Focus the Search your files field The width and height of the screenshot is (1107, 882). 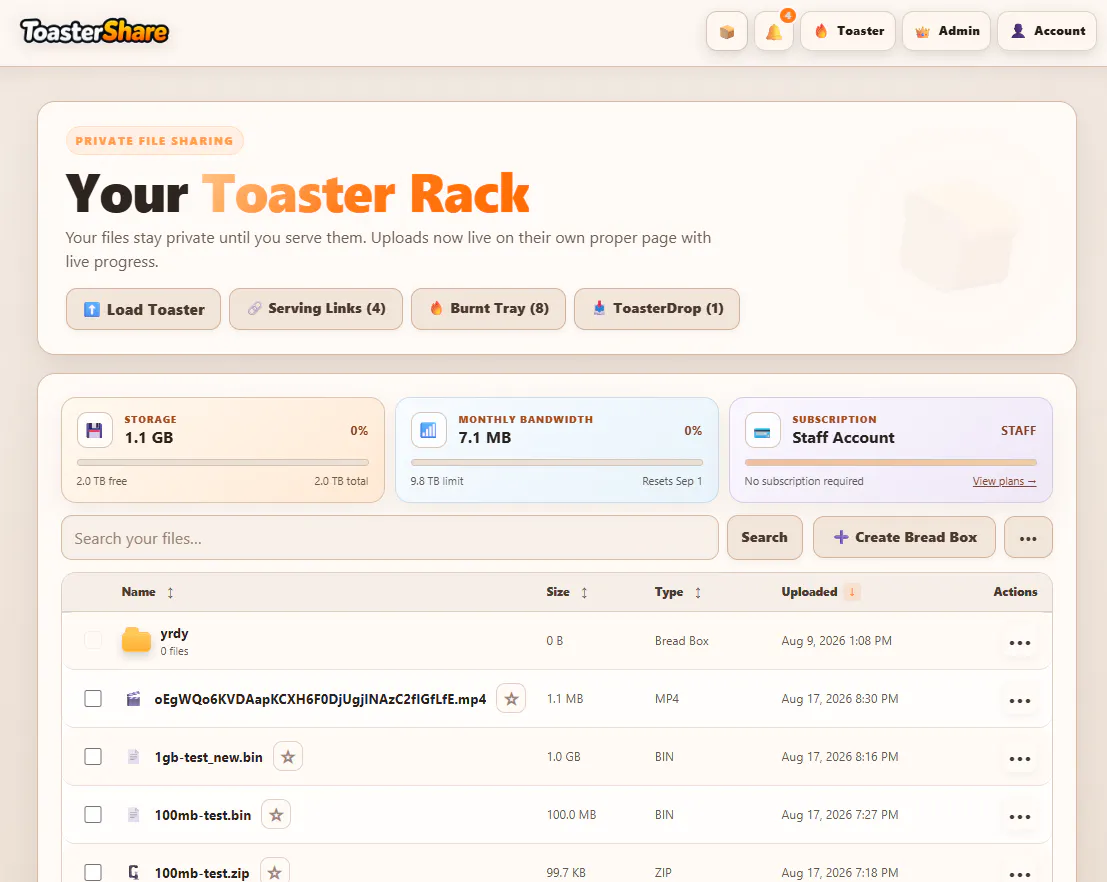(x=390, y=538)
